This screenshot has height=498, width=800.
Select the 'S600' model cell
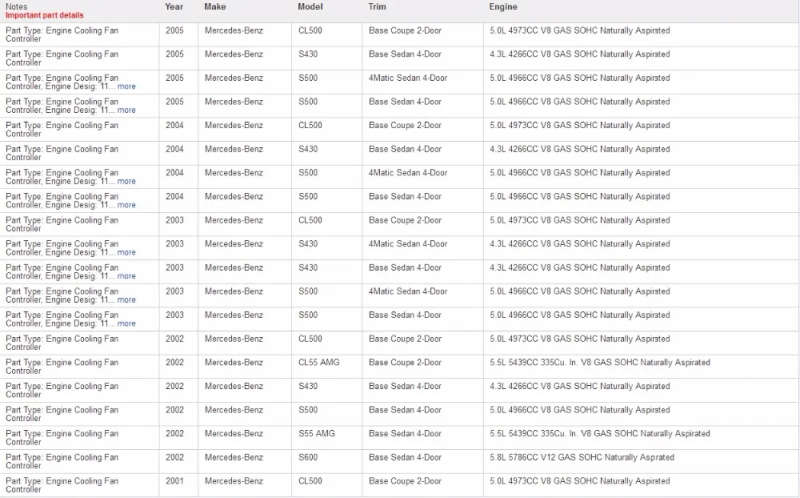pyautogui.click(x=308, y=457)
